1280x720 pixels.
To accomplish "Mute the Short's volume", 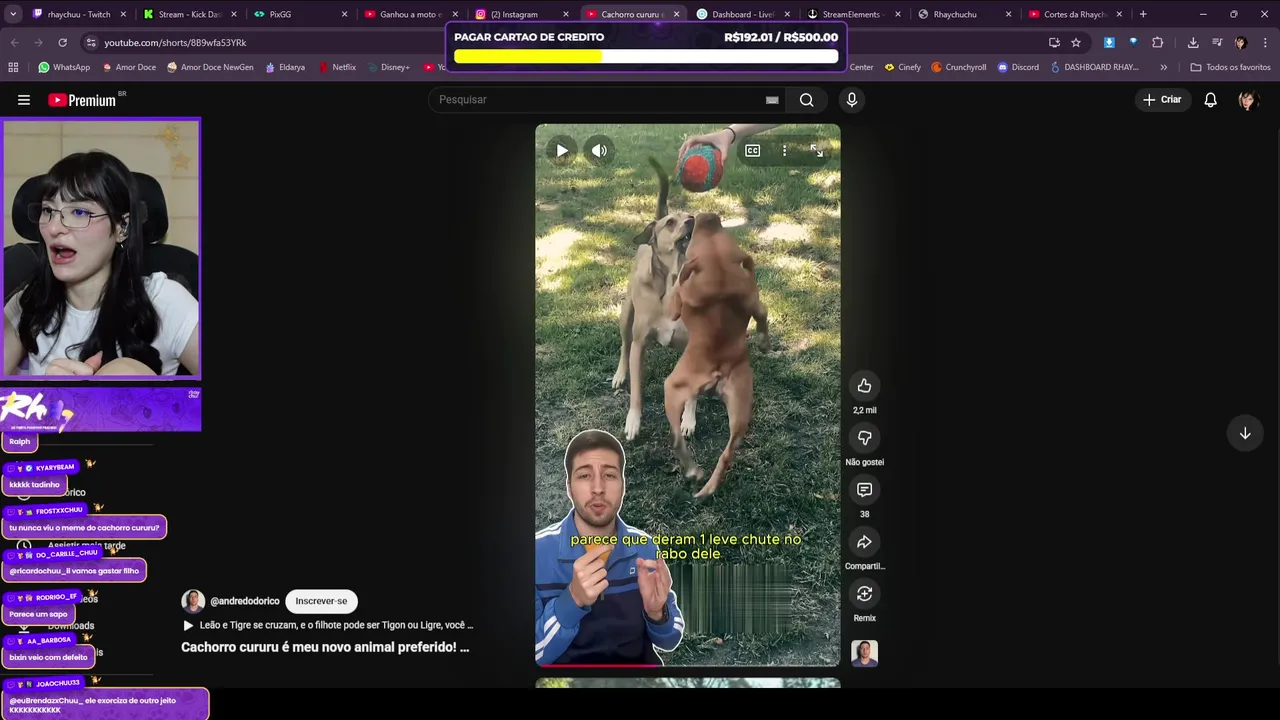I will [599, 151].
